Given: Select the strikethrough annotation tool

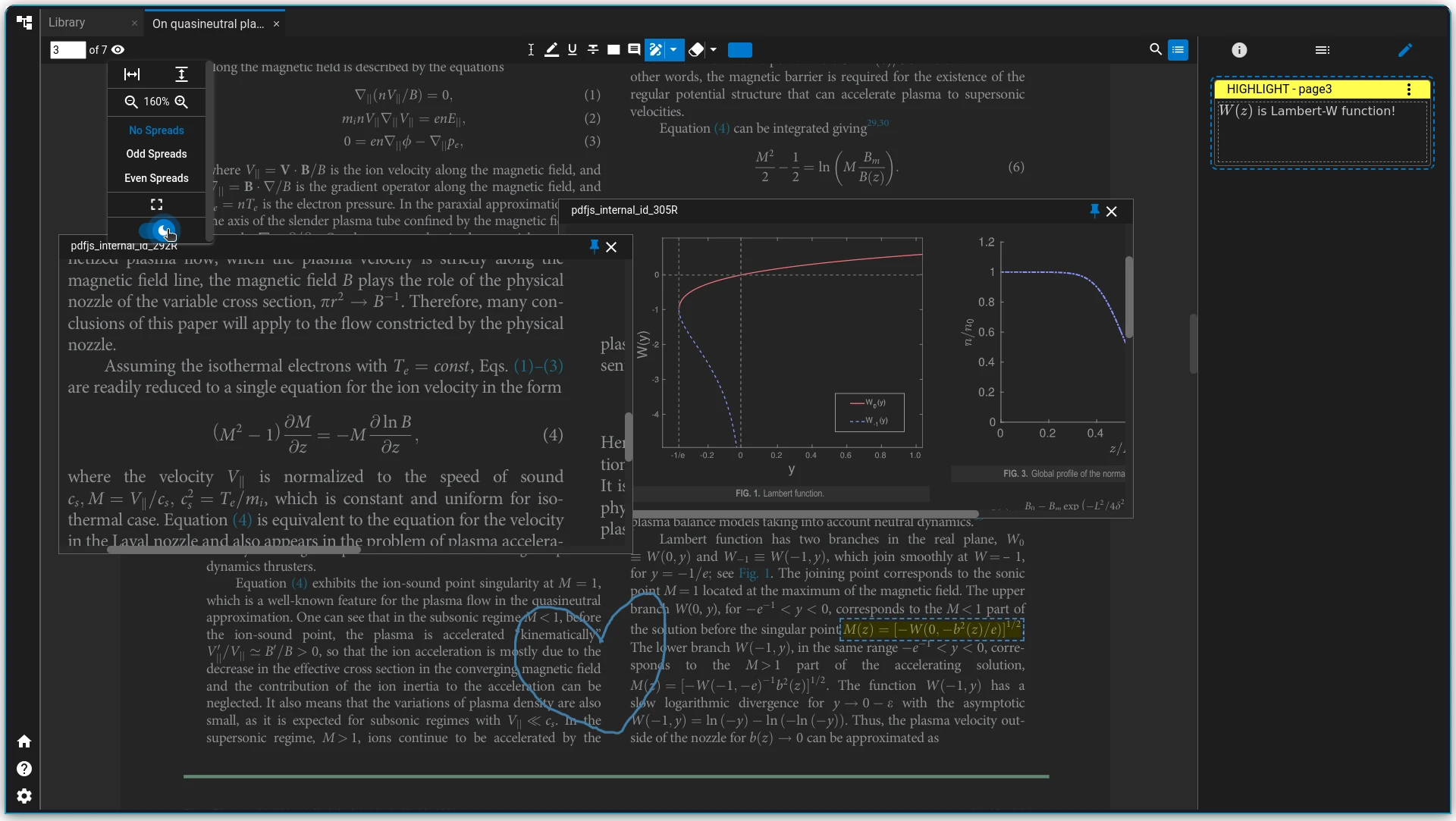Looking at the screenshot, I should click(x=593, y=50).
